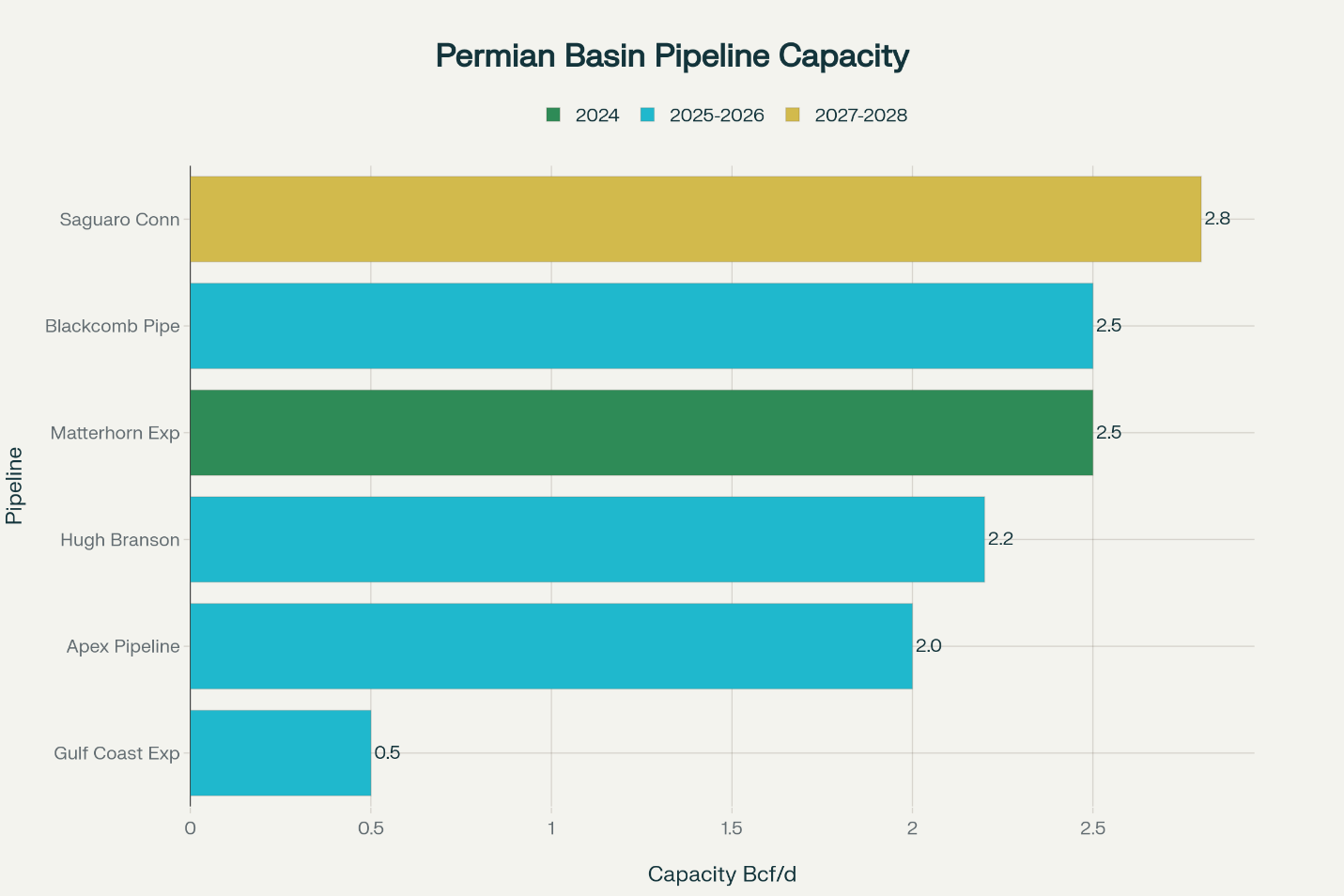Click the Hugh Branson bar
Screen dimensions: 1344x896
point(587,539)
